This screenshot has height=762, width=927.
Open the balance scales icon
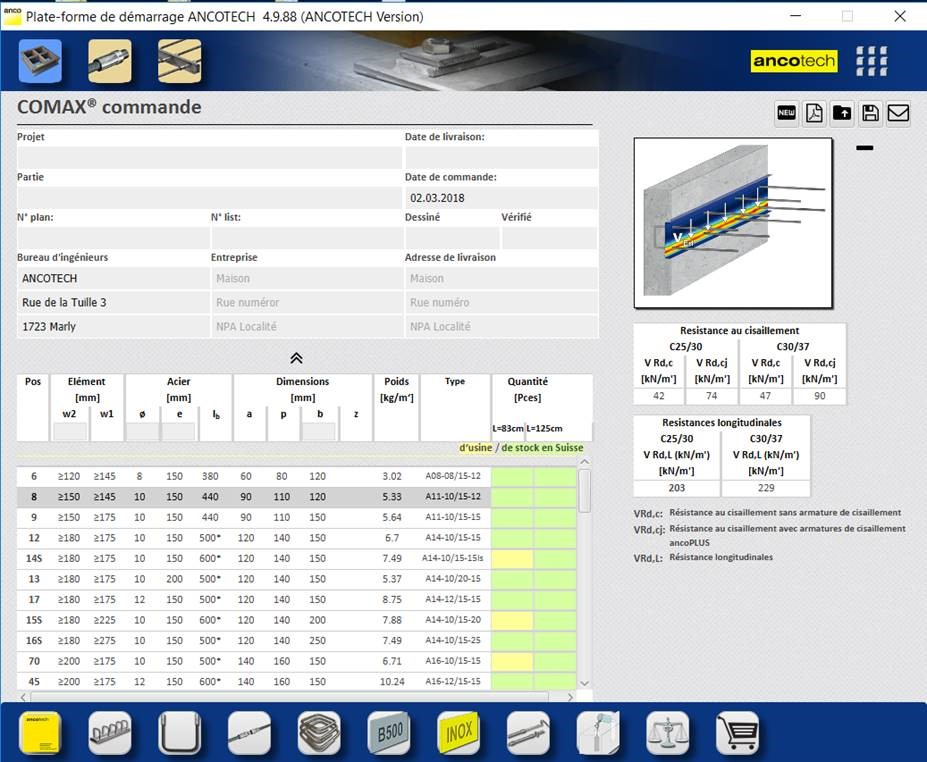point(667,732)
